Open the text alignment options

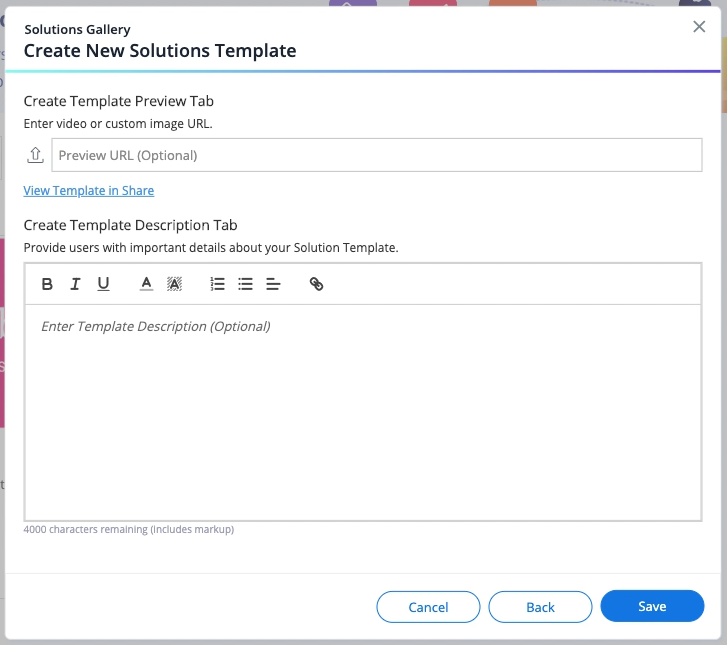tap(273, 284)
